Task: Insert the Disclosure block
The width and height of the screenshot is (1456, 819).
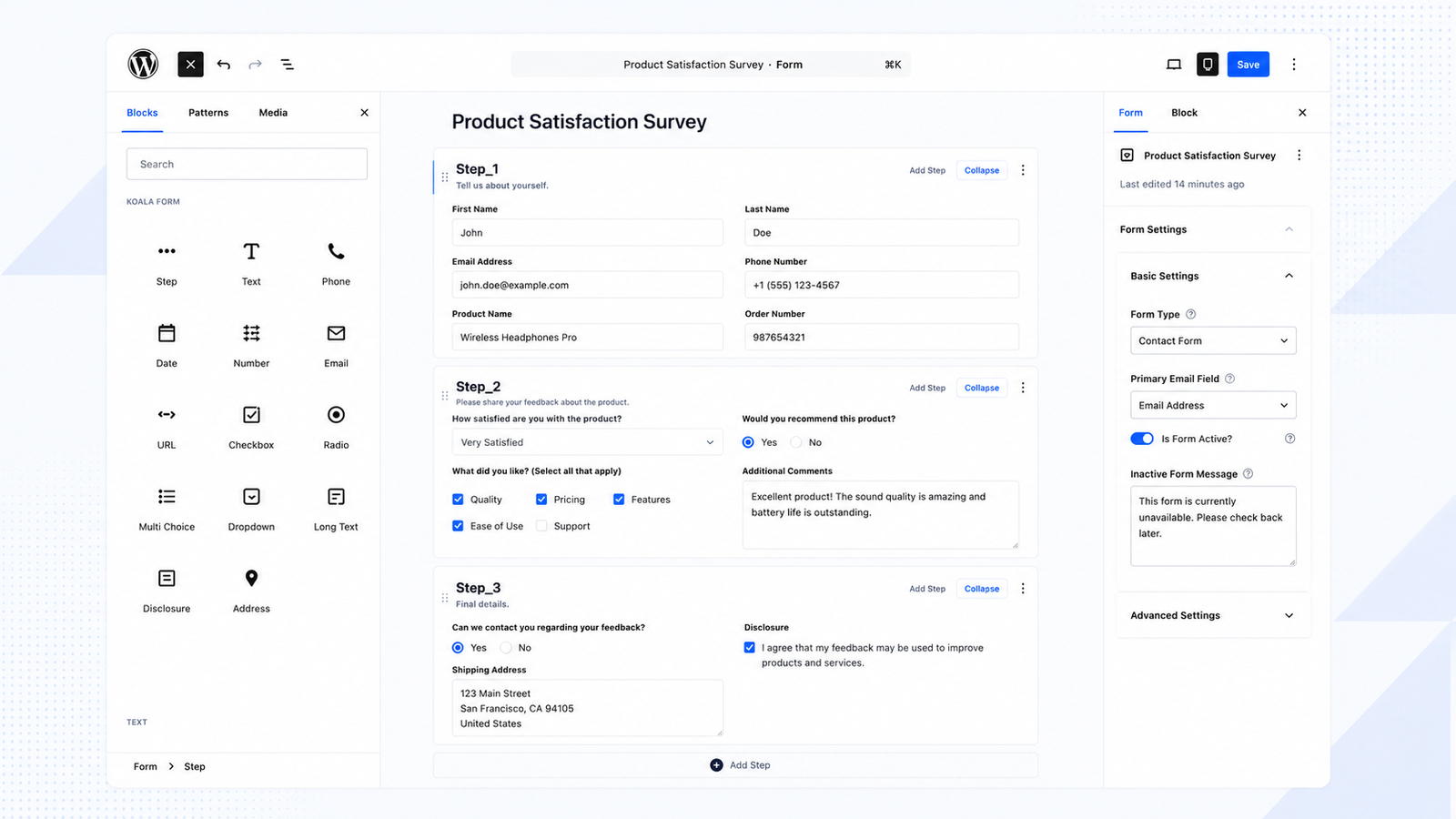Action: [167, 591]
